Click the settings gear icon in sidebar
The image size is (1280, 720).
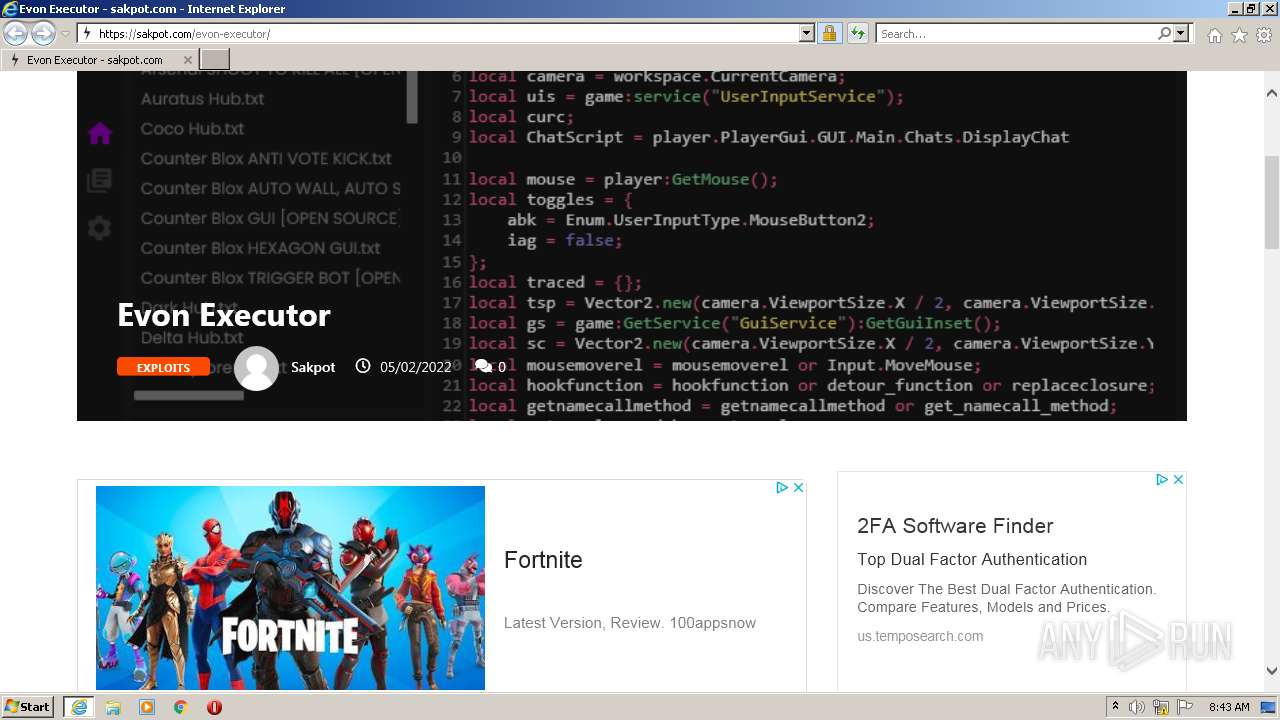[x=99, y=228]
